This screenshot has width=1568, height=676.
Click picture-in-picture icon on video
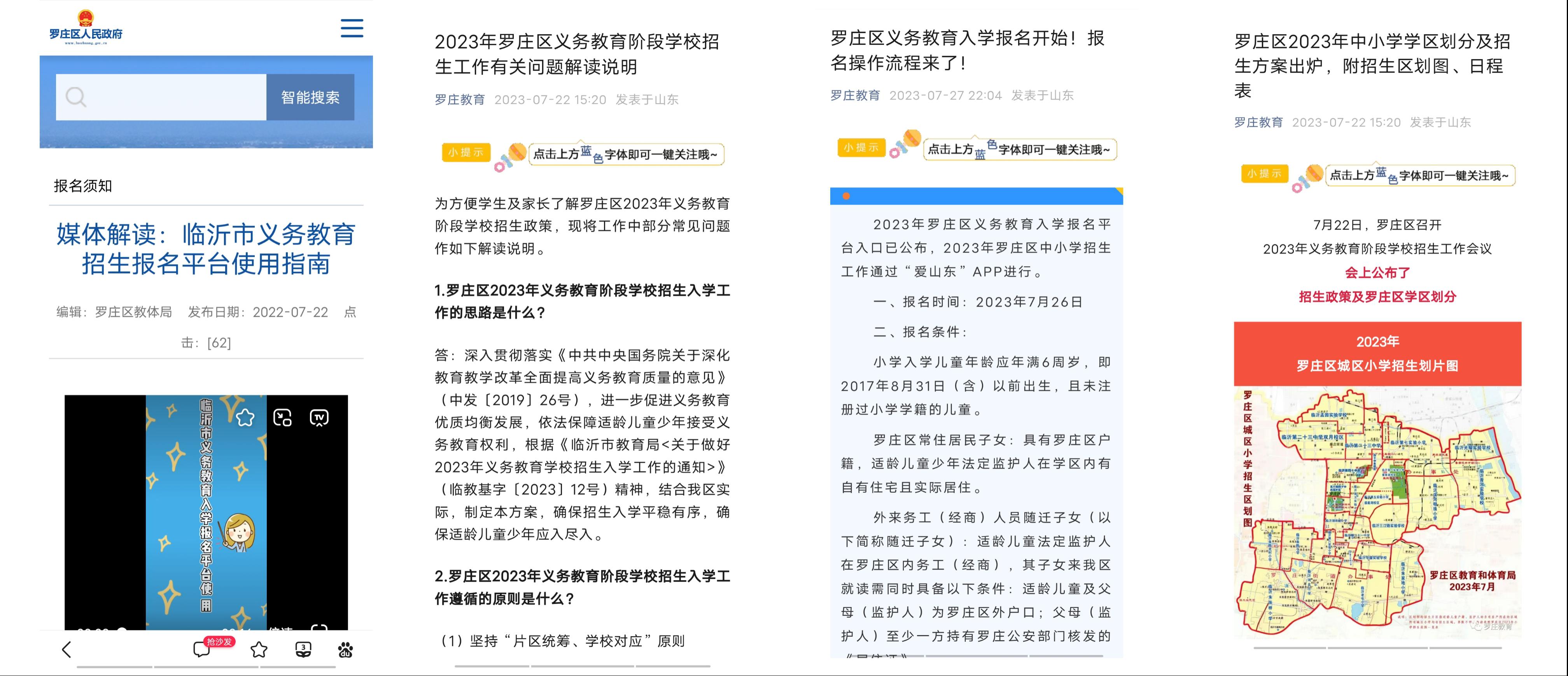tap(282, 418)
